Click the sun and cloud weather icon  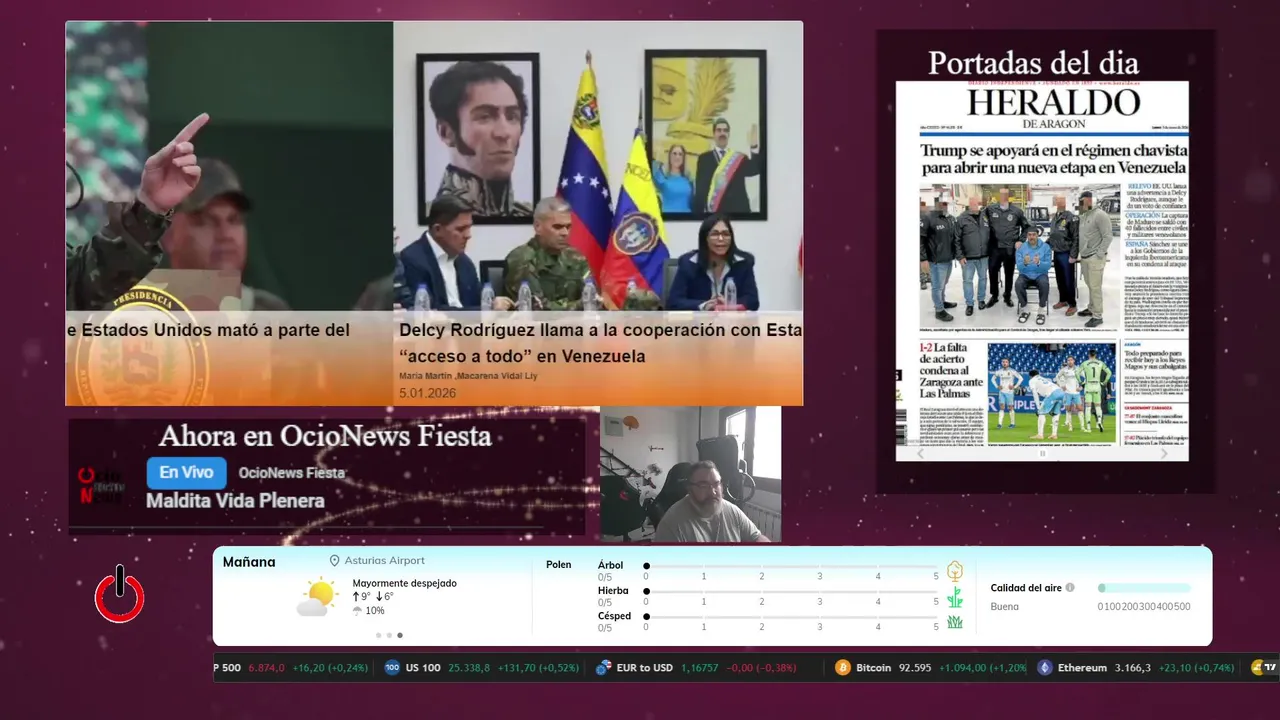coord(317,597)
